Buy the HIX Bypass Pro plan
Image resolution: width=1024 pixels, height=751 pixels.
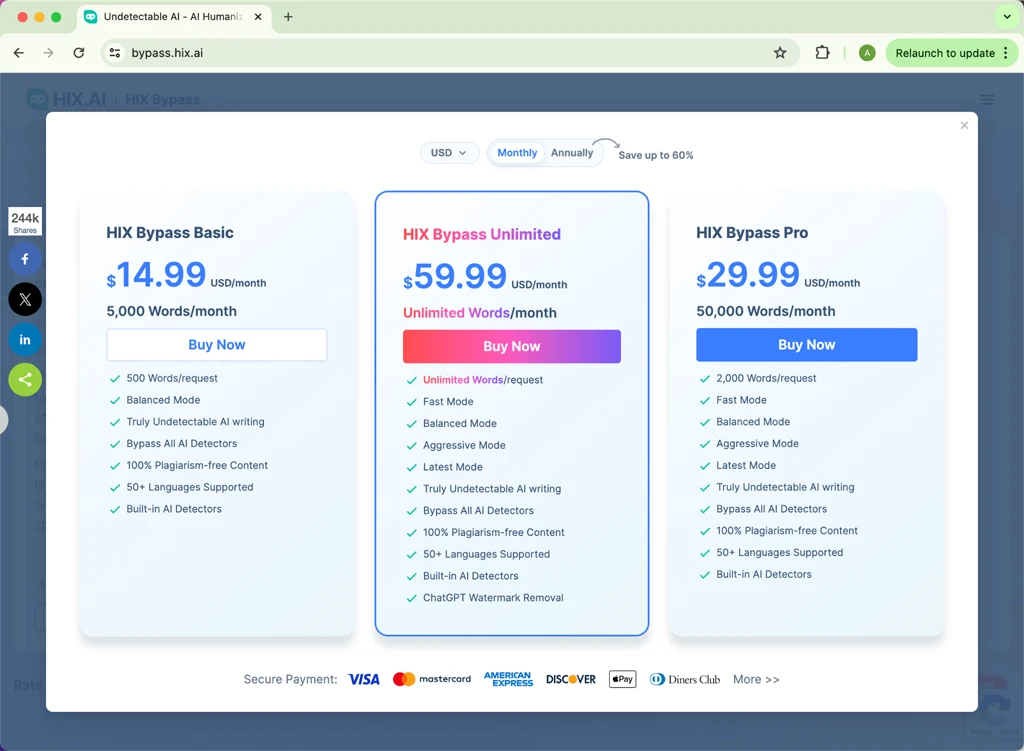(807, 345)
